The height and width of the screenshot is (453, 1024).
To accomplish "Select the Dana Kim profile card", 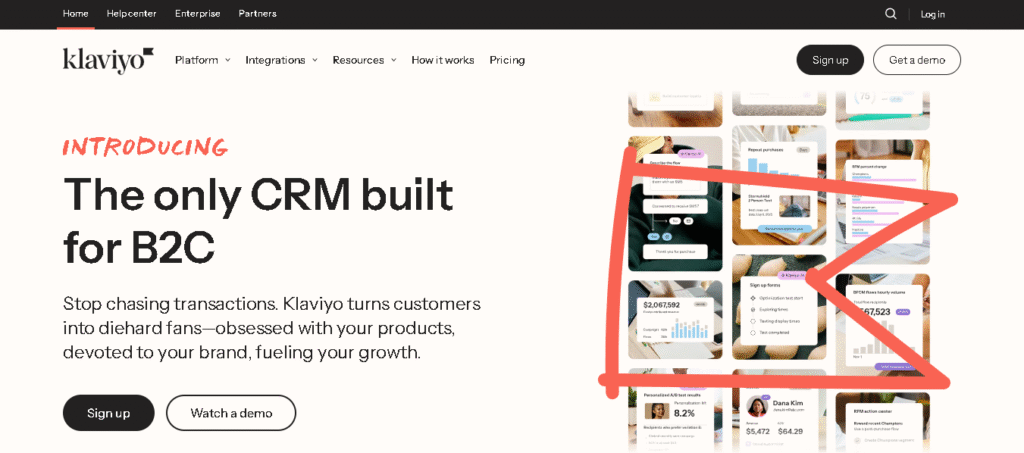I will point(778,418).
